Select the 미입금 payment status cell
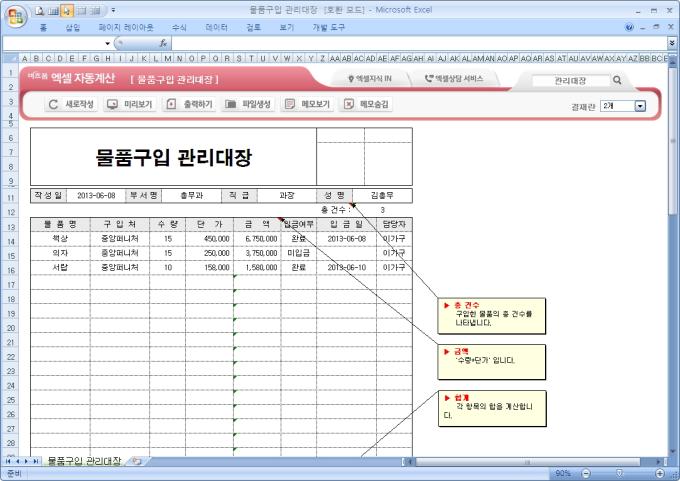 298,253
